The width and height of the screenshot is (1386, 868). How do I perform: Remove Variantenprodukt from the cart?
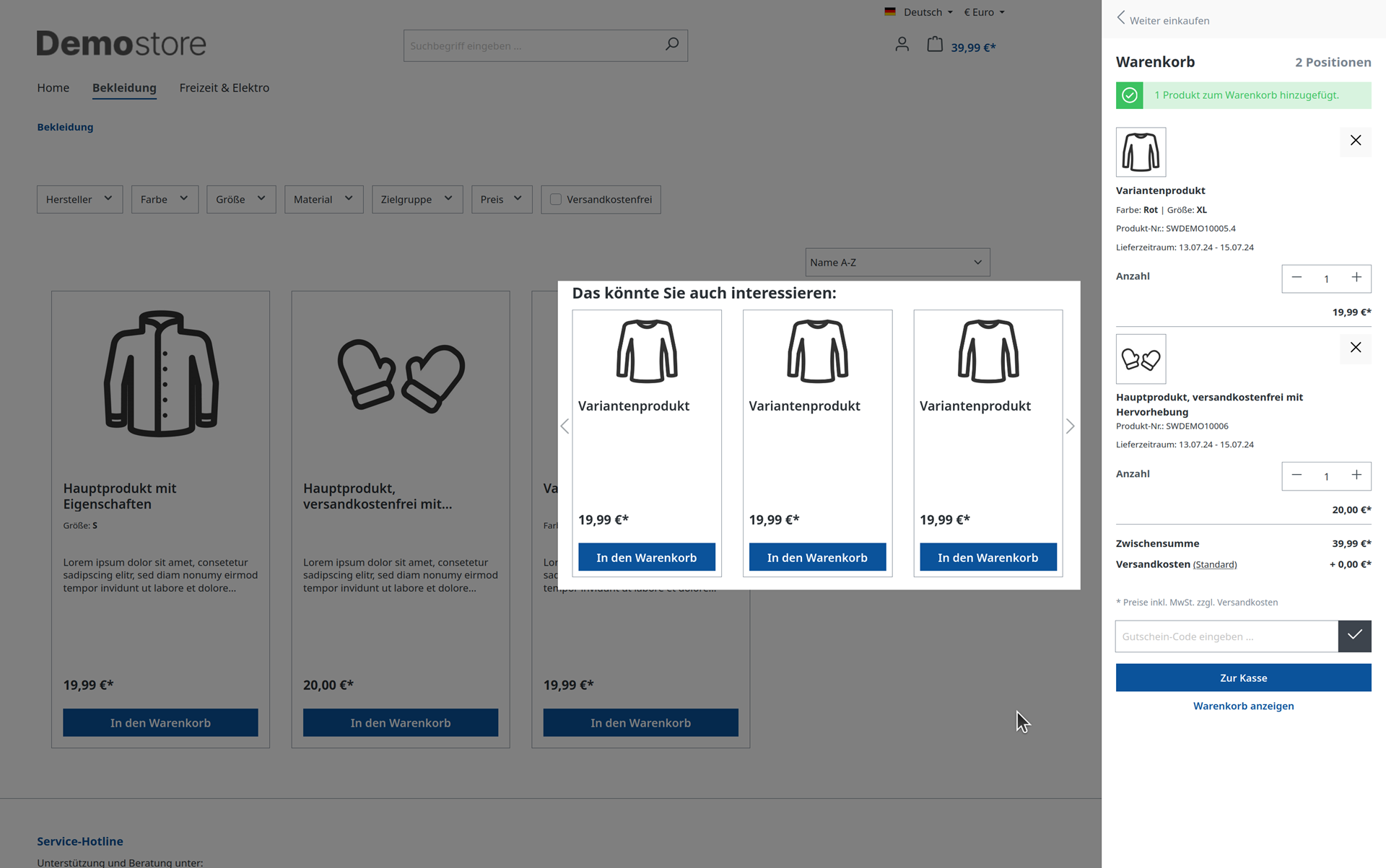1356,141
